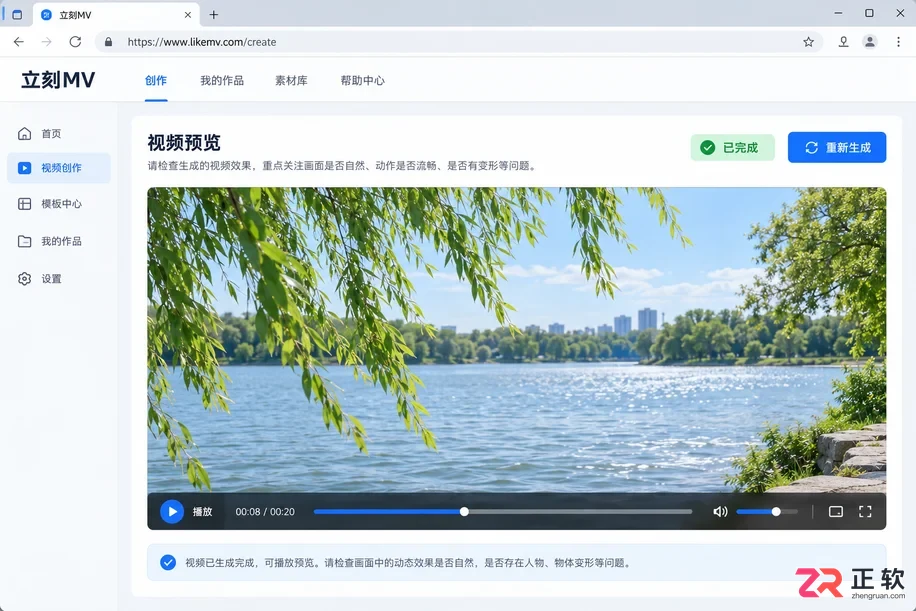Click the video progress slider handle
Image resolution: width=916 pixels, height=611 pixels.
[464, 512]
